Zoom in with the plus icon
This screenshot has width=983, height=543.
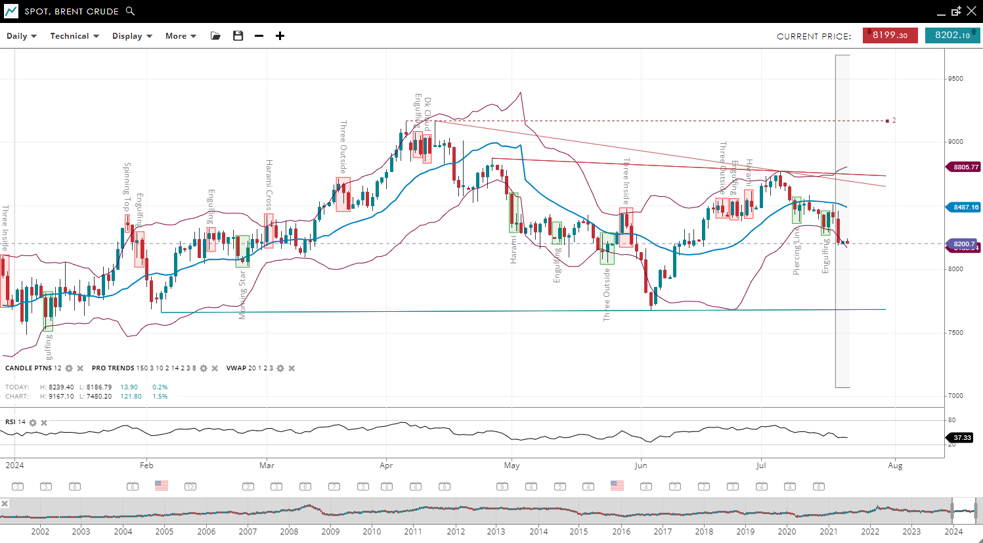point(280,36)
